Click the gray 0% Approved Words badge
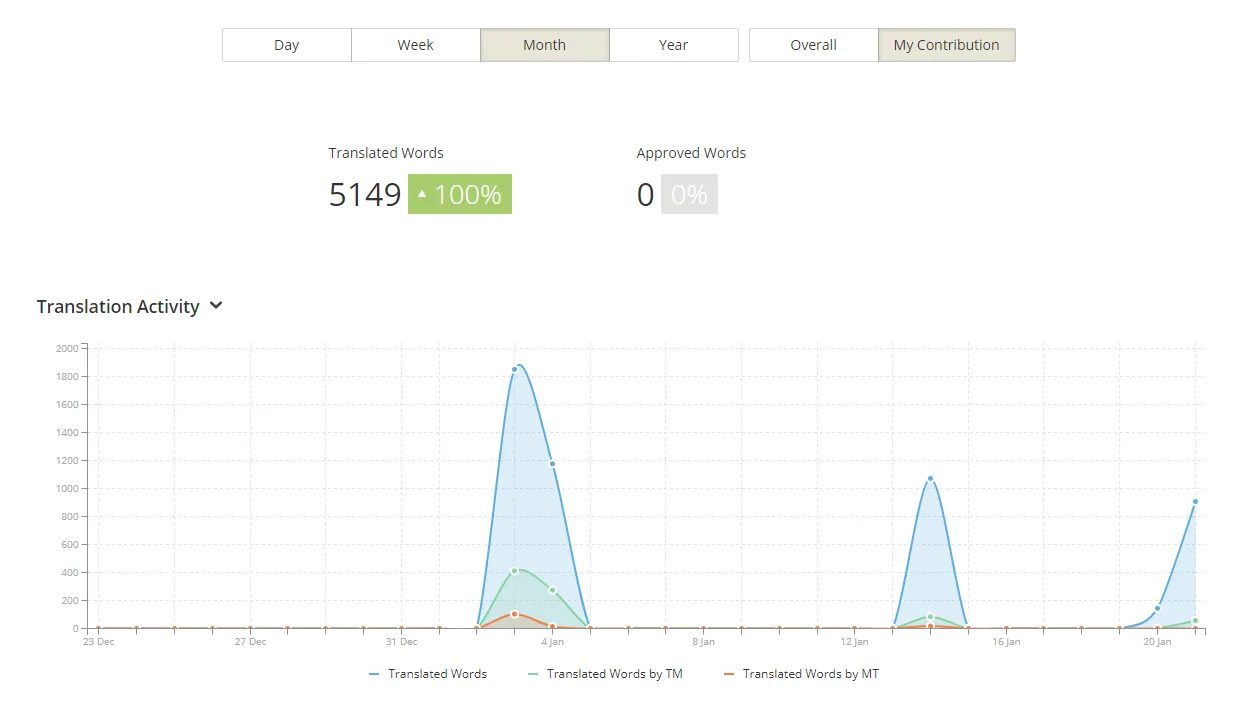 point(689,194)
